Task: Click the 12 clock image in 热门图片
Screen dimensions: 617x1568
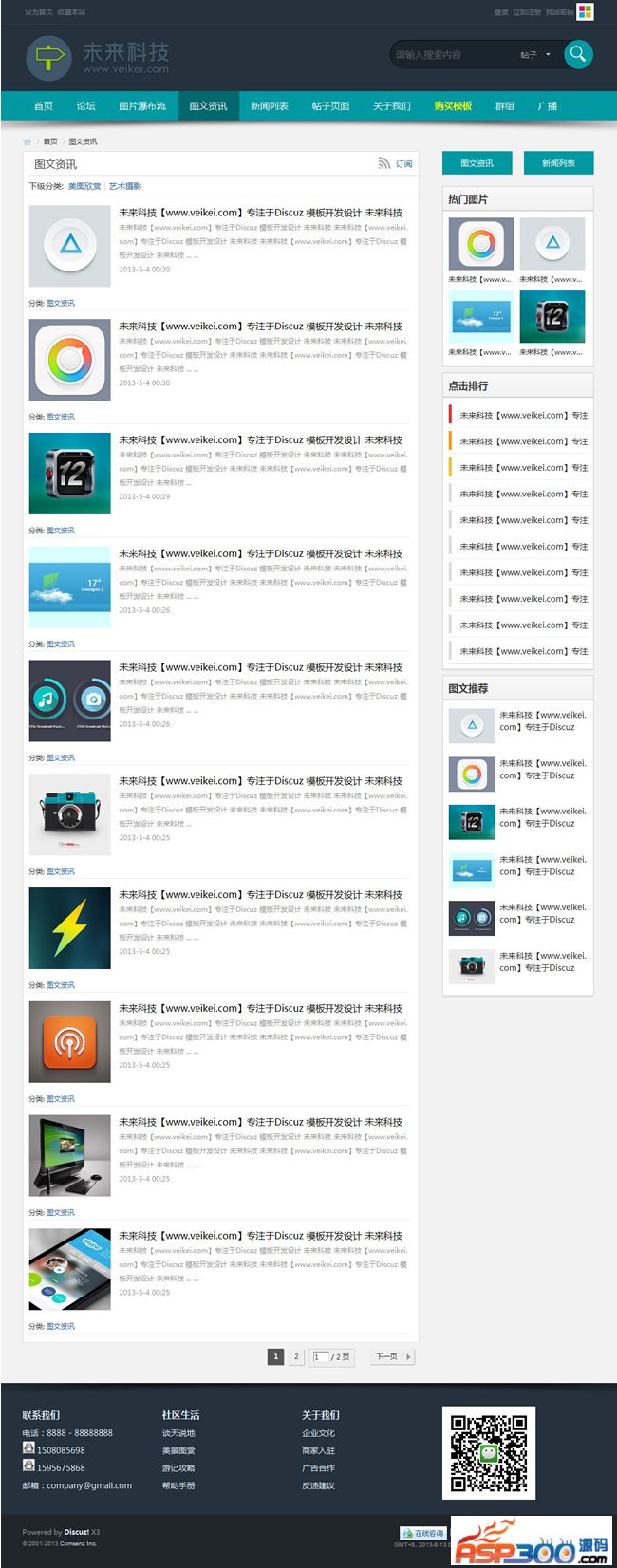Action: click(552, 316)
